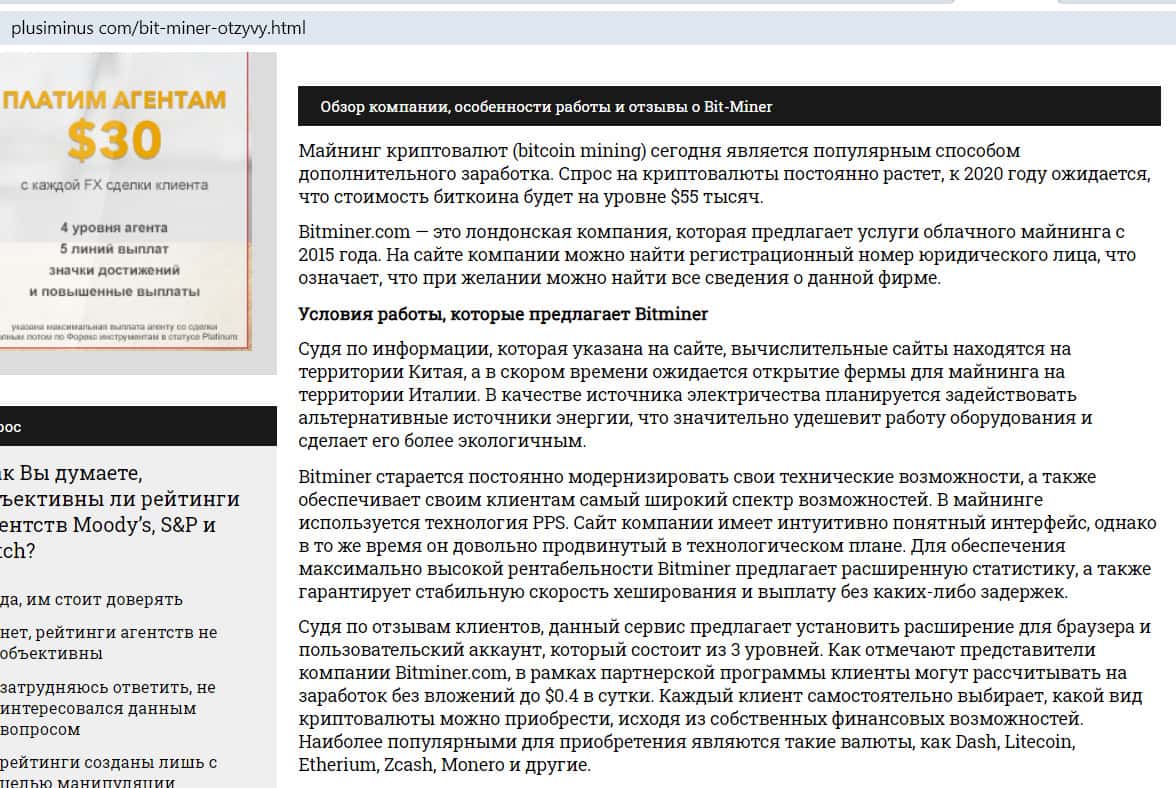Choose poll answer 'нет, рейтинги агентств не объективны'
1176x788 pixels.
[x=109, y=643]
